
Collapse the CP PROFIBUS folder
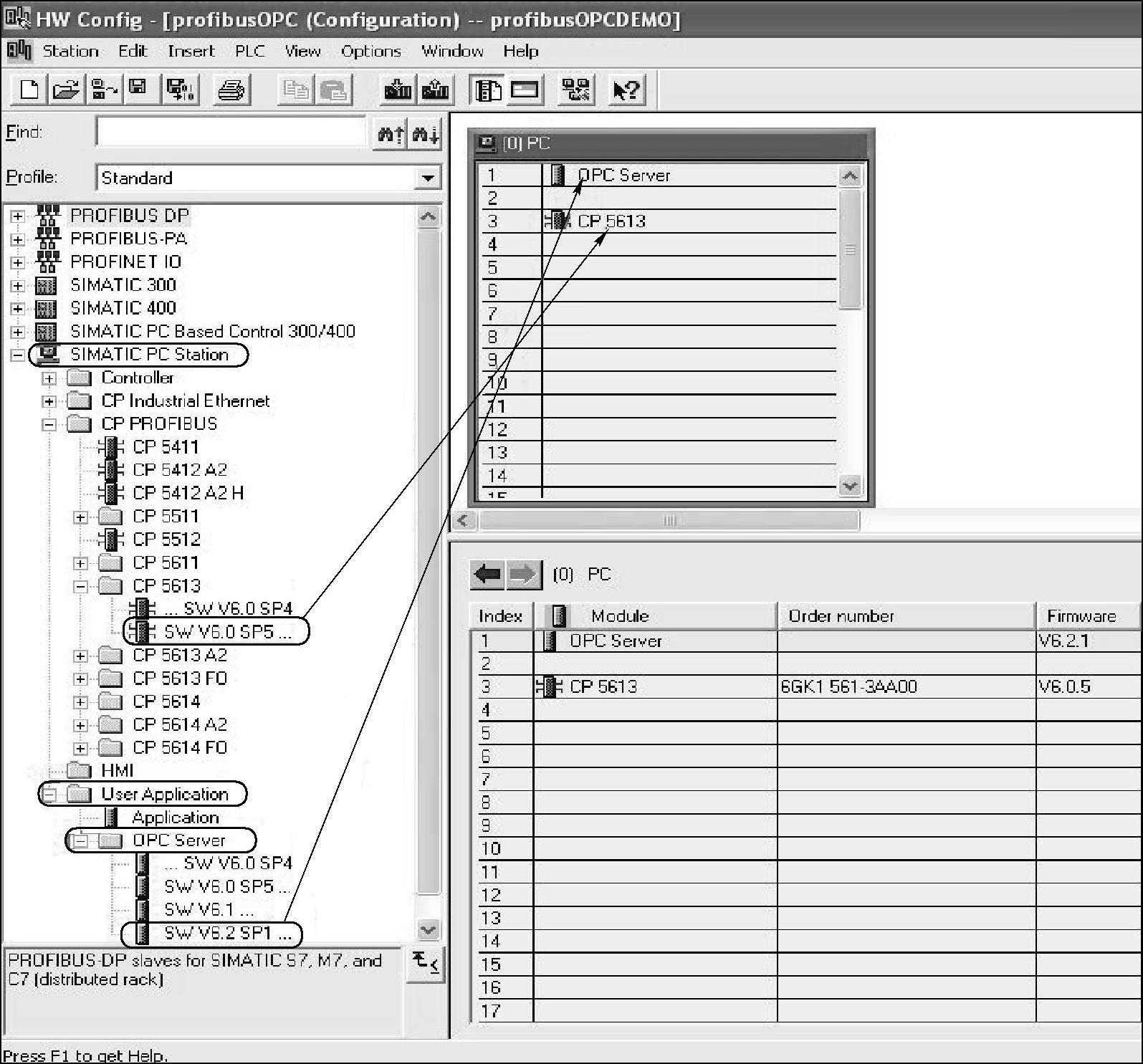coord(49,424)
